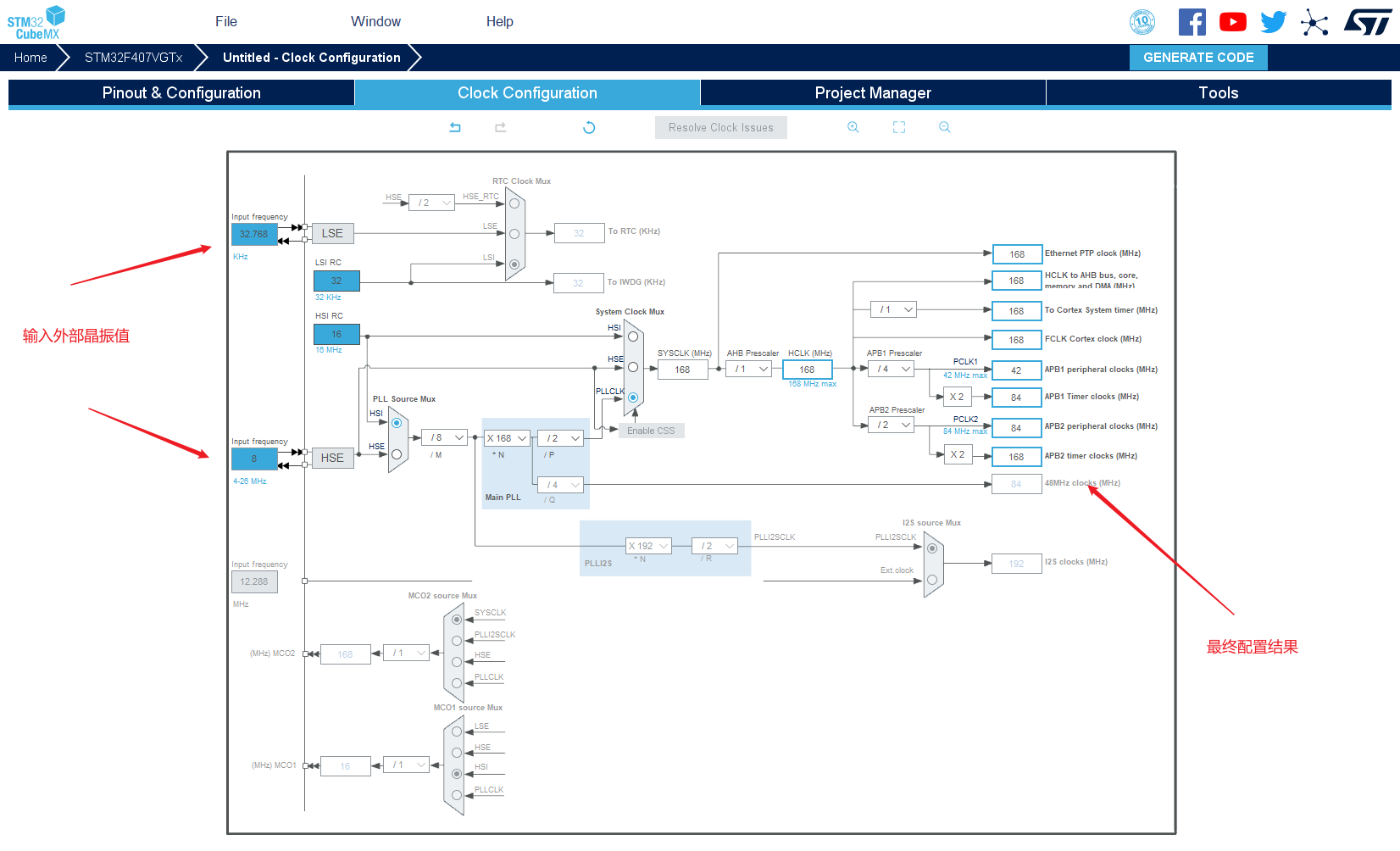Click the undo arrow icon
The height and width of the screenshot is (851, 1400).
pos(455,127)
